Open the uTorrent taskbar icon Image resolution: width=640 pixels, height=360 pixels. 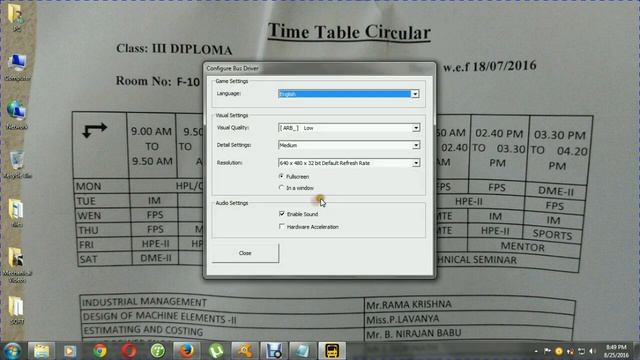(x=216, y=351)
